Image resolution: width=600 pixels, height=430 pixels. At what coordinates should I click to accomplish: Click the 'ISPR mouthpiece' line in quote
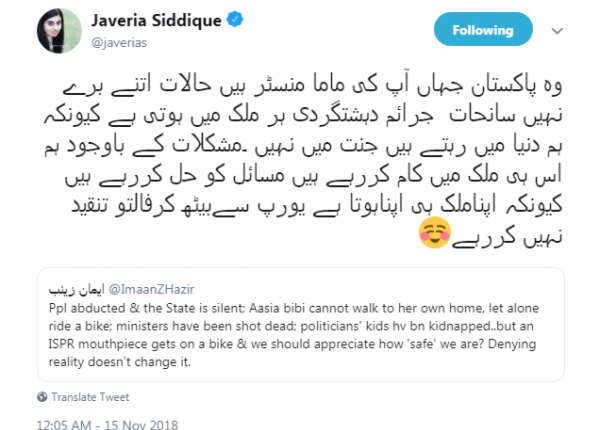[292, 344]
